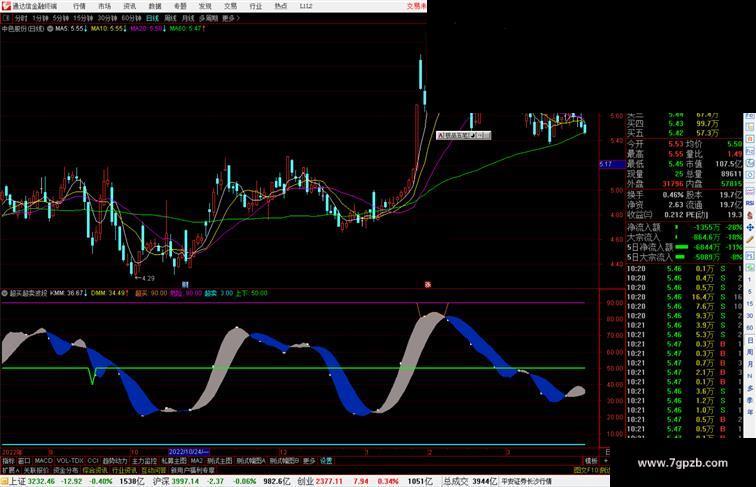Open the 资金分布 tab
Screen dimensions: 756x487
click(x=66, y=470)
